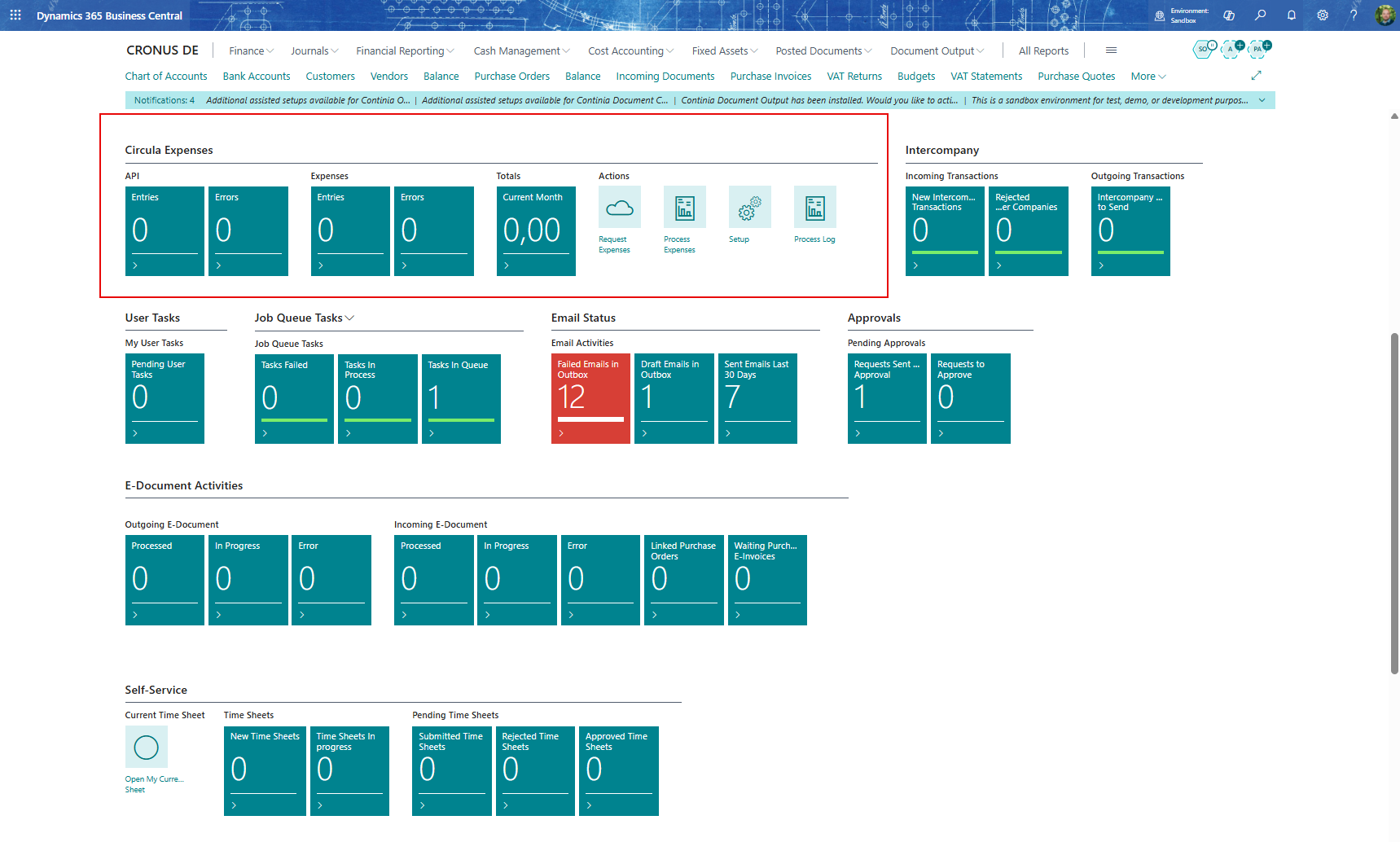Open the Pending User Tasks tile
The height and width of the screenshot is (842, 1400).
click(x=165, y=398)
